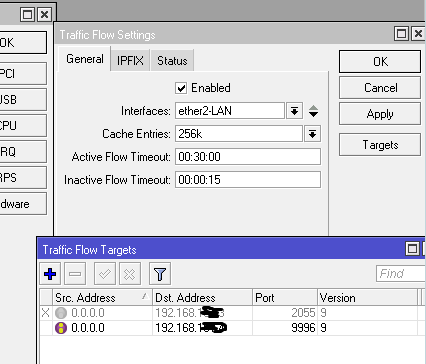Click source 0.0.0.0 in port 9996 row

[88, 328]
